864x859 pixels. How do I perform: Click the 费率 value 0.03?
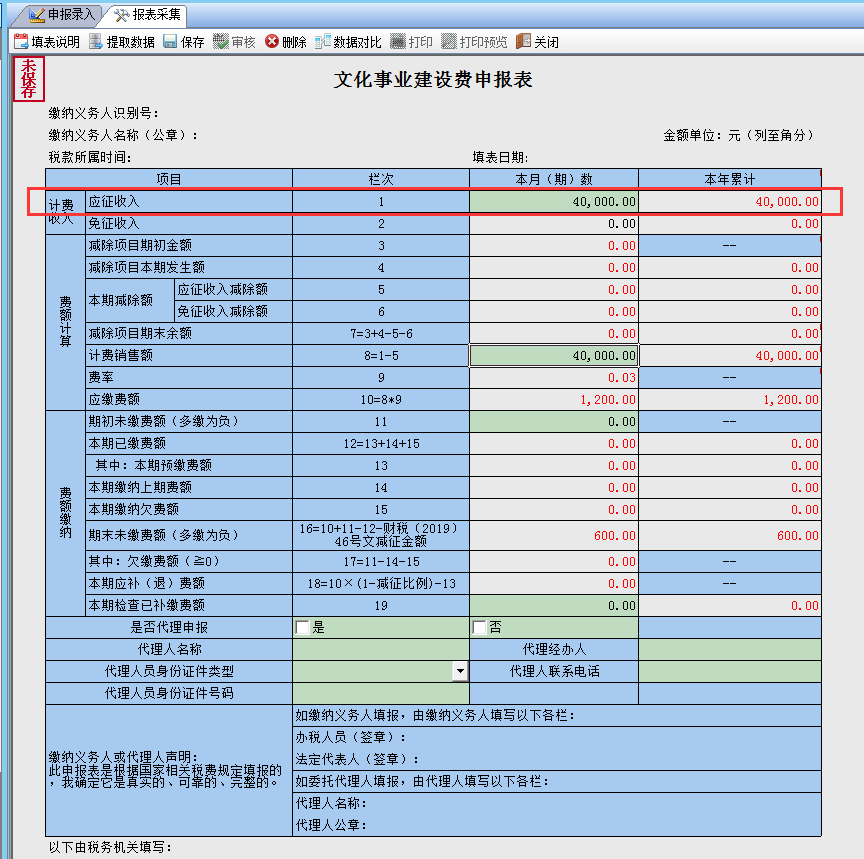[622, 377]
